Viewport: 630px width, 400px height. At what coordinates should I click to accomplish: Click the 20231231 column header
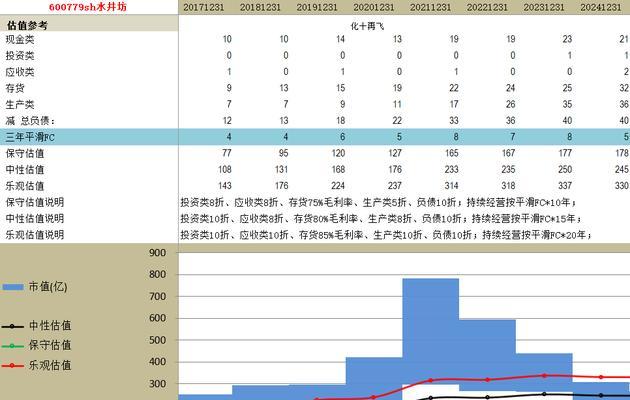[544, 7]
